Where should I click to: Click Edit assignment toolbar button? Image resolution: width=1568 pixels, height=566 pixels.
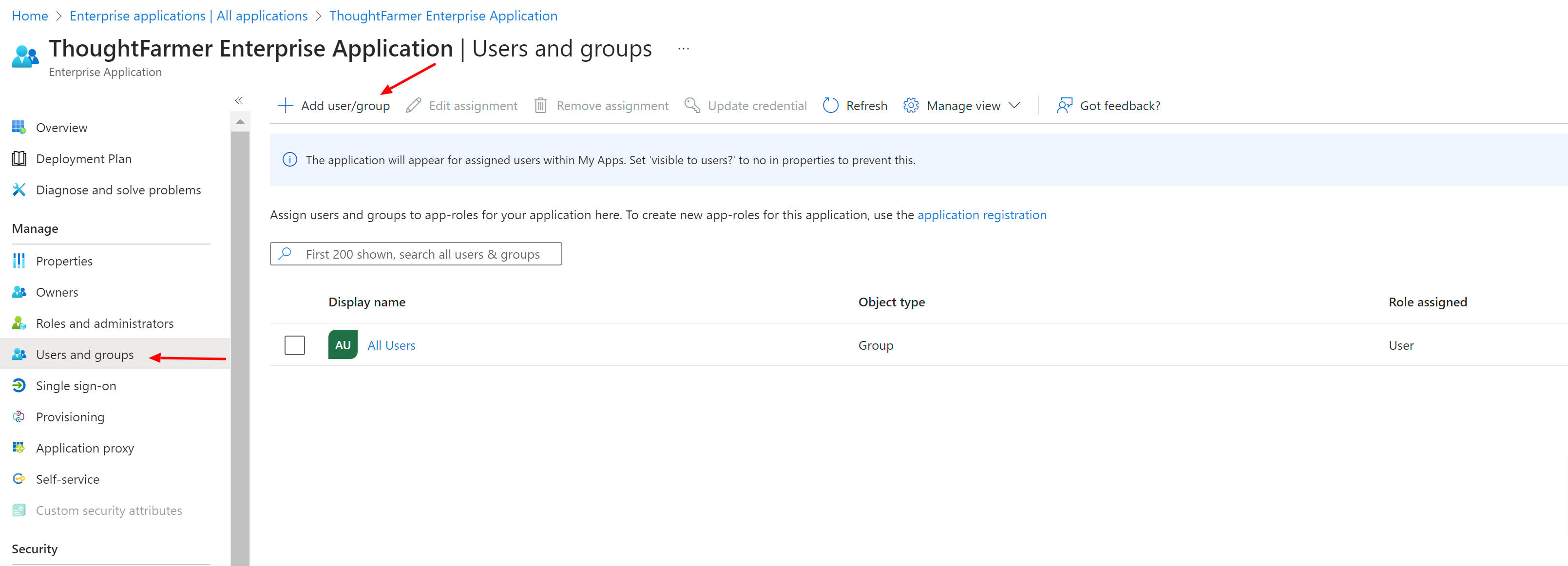click(x=461, y=105)
